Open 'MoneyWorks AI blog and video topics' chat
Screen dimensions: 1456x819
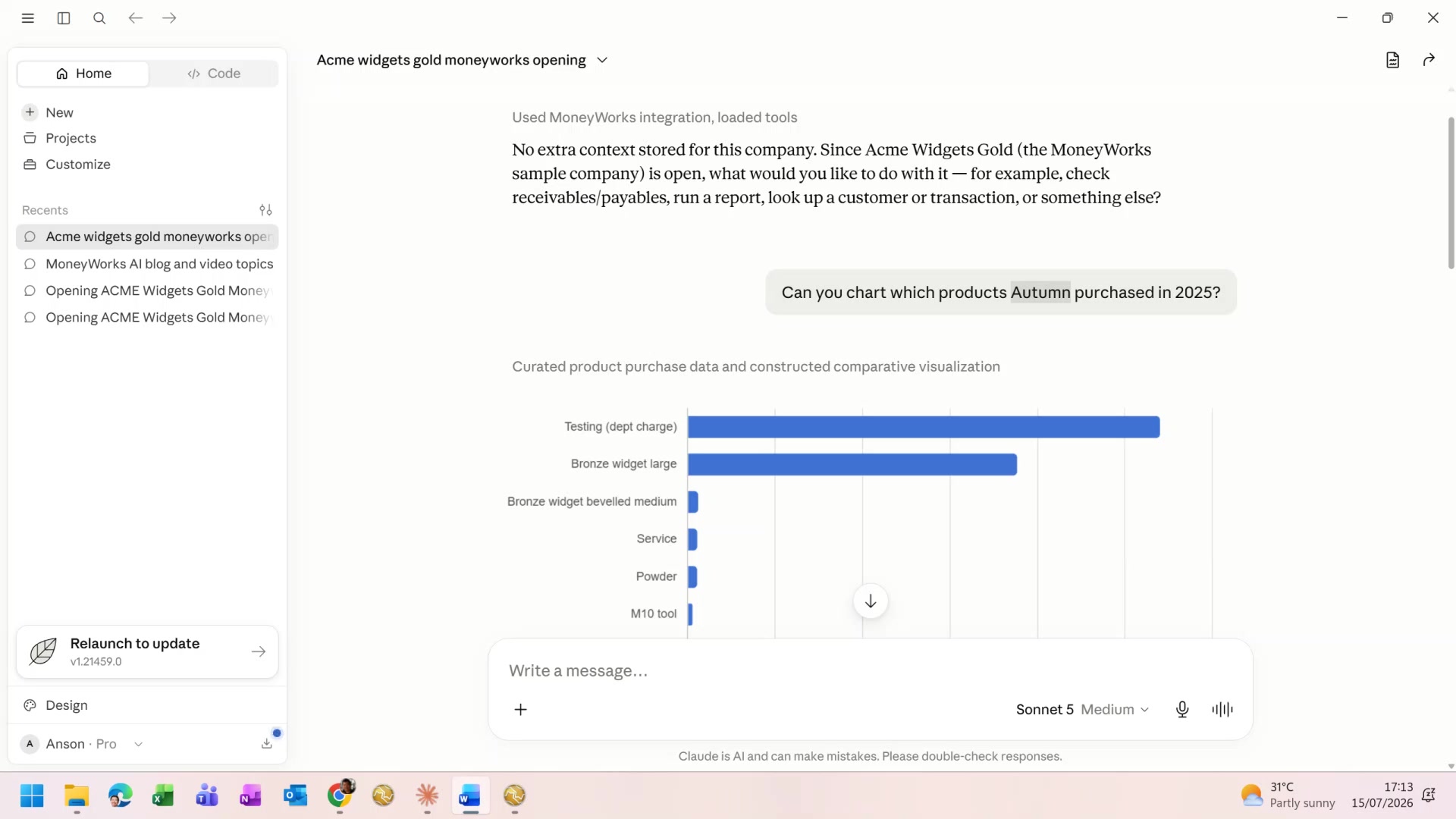click(x=147, y=264)
